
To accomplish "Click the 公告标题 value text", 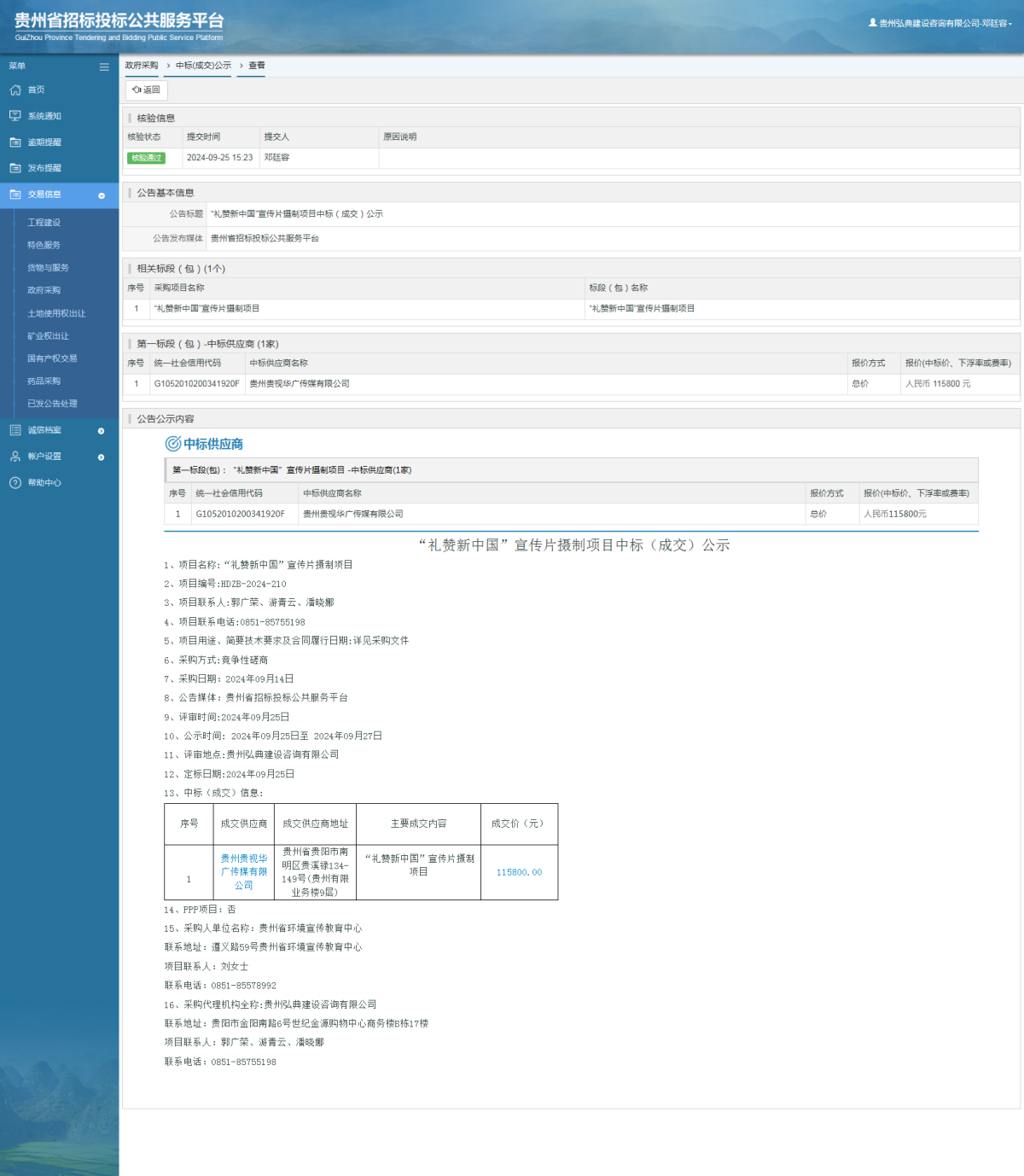I will (297, 214).
